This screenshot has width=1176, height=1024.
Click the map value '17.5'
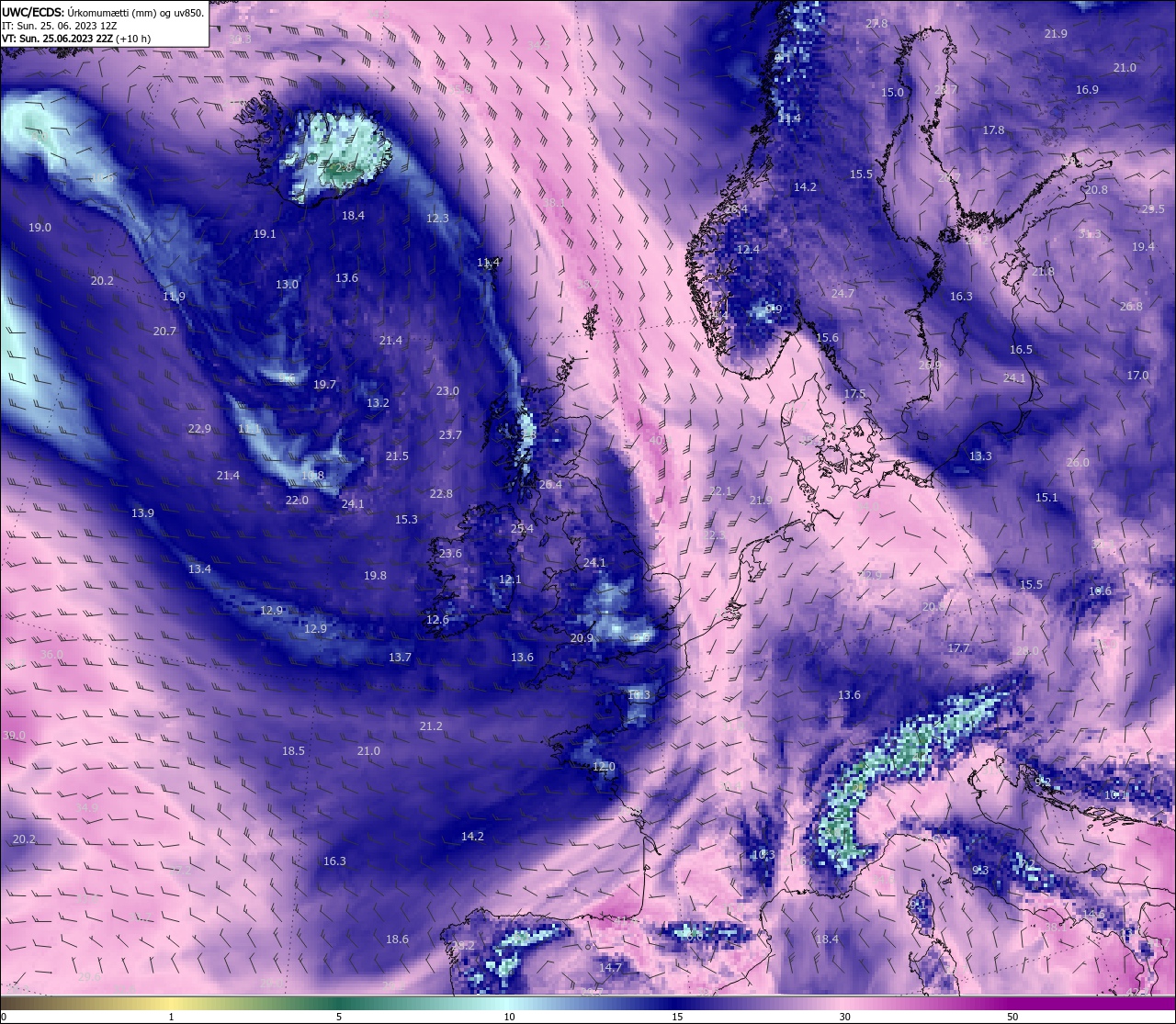[854, 393]
